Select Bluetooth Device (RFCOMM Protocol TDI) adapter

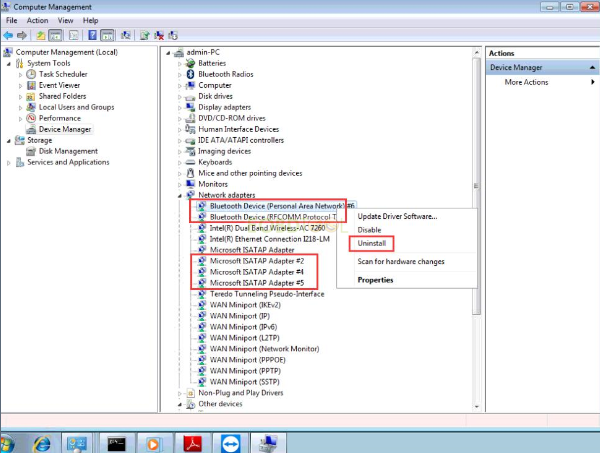(x=273, y=217)
